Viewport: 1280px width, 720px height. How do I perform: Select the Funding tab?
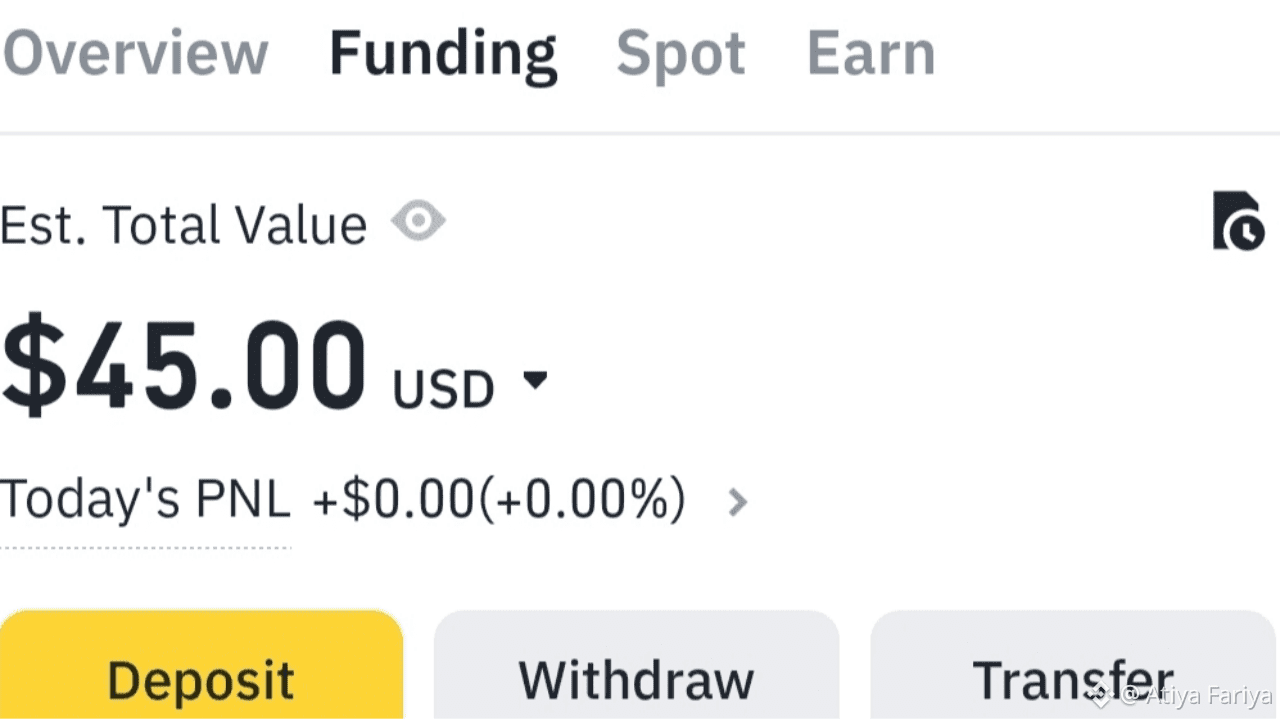442,53
